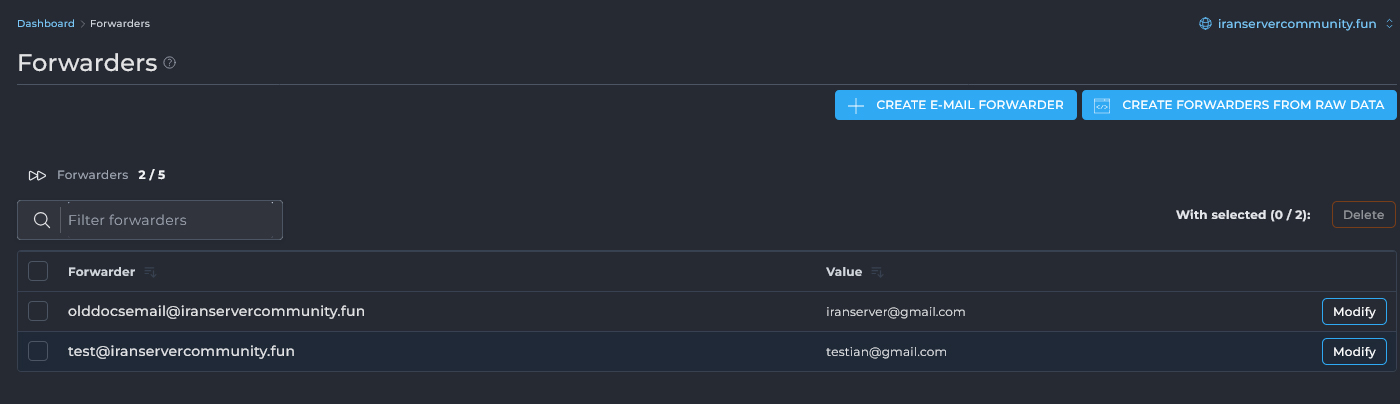Click the magnifier icon in the filter box
1400x404 pixels.
tap(42, 220)
